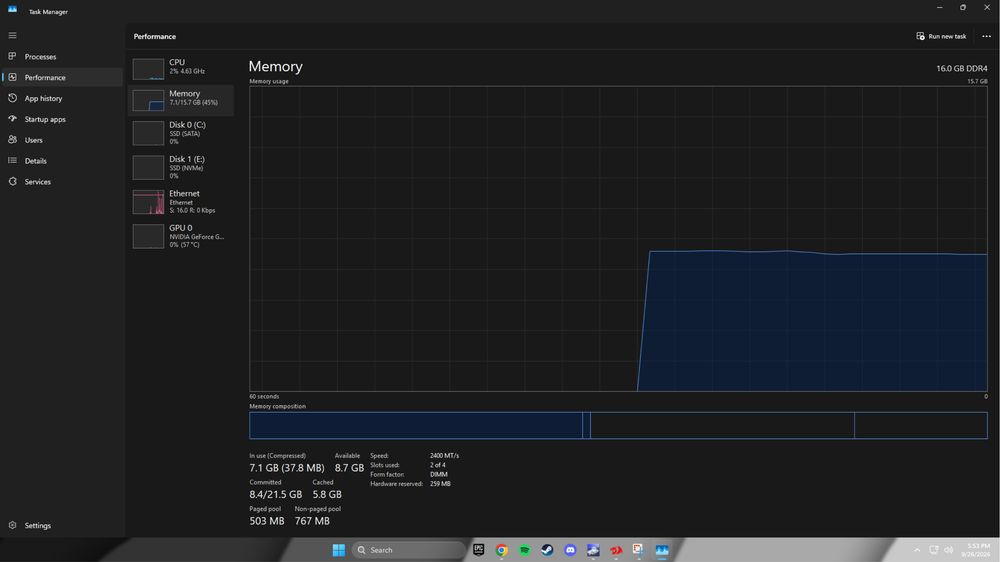
Task: Open the network tray icon
Action: coord(934,550)
